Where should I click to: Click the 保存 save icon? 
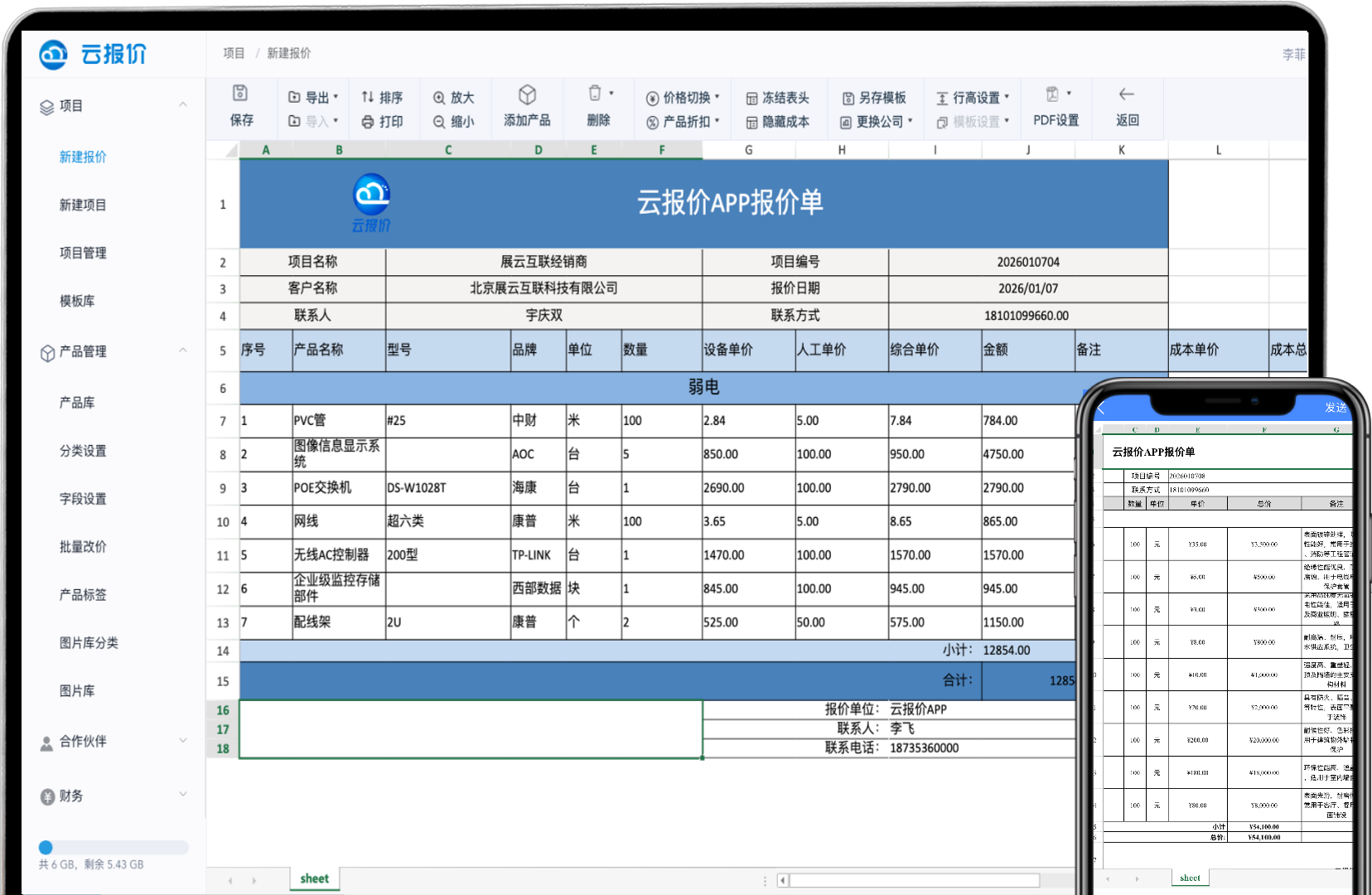click(240, 93)
